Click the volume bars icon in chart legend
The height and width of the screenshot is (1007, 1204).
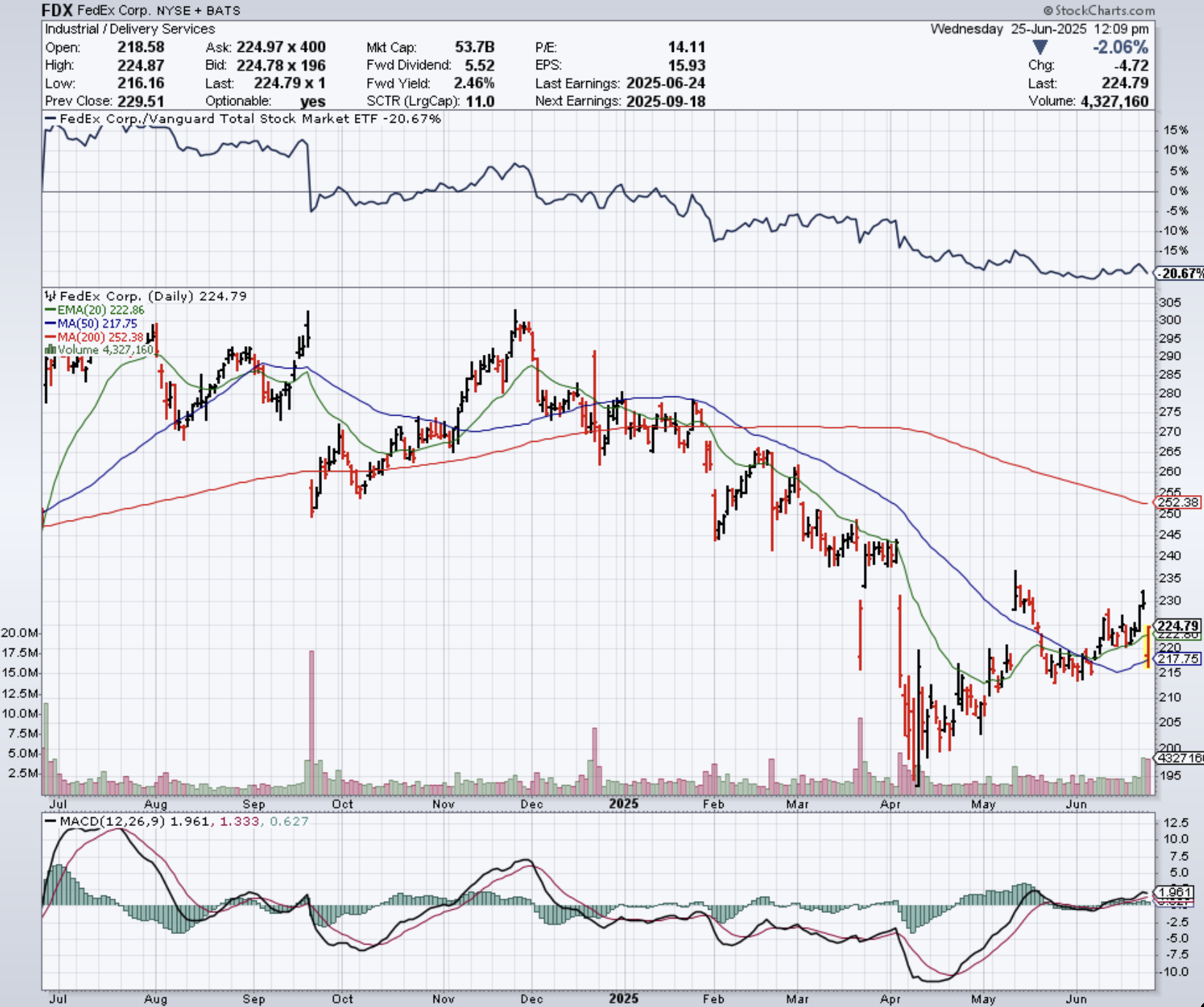[50, 350]
